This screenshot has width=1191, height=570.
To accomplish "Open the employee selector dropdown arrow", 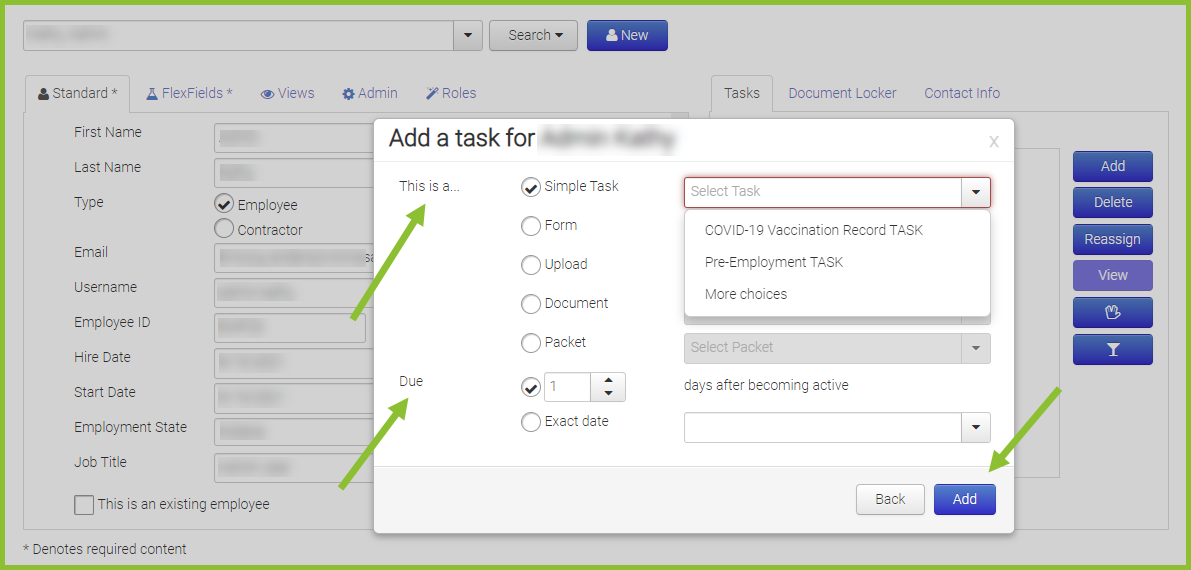I will 467,36.
